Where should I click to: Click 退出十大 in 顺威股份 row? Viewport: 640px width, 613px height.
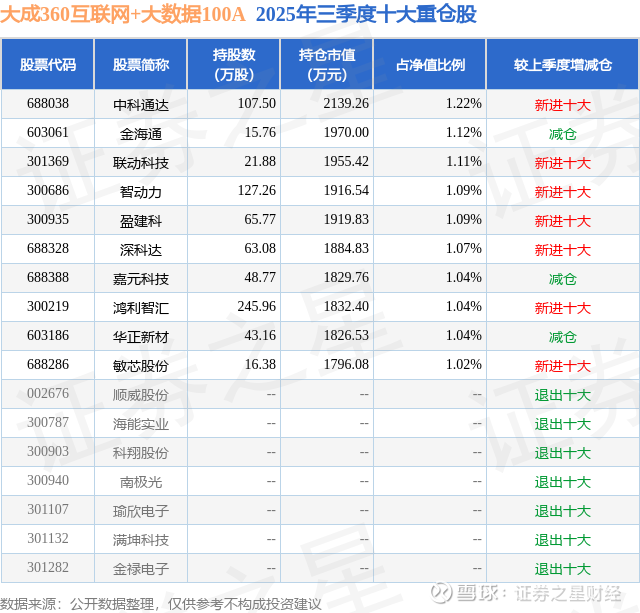coord(563,395)
